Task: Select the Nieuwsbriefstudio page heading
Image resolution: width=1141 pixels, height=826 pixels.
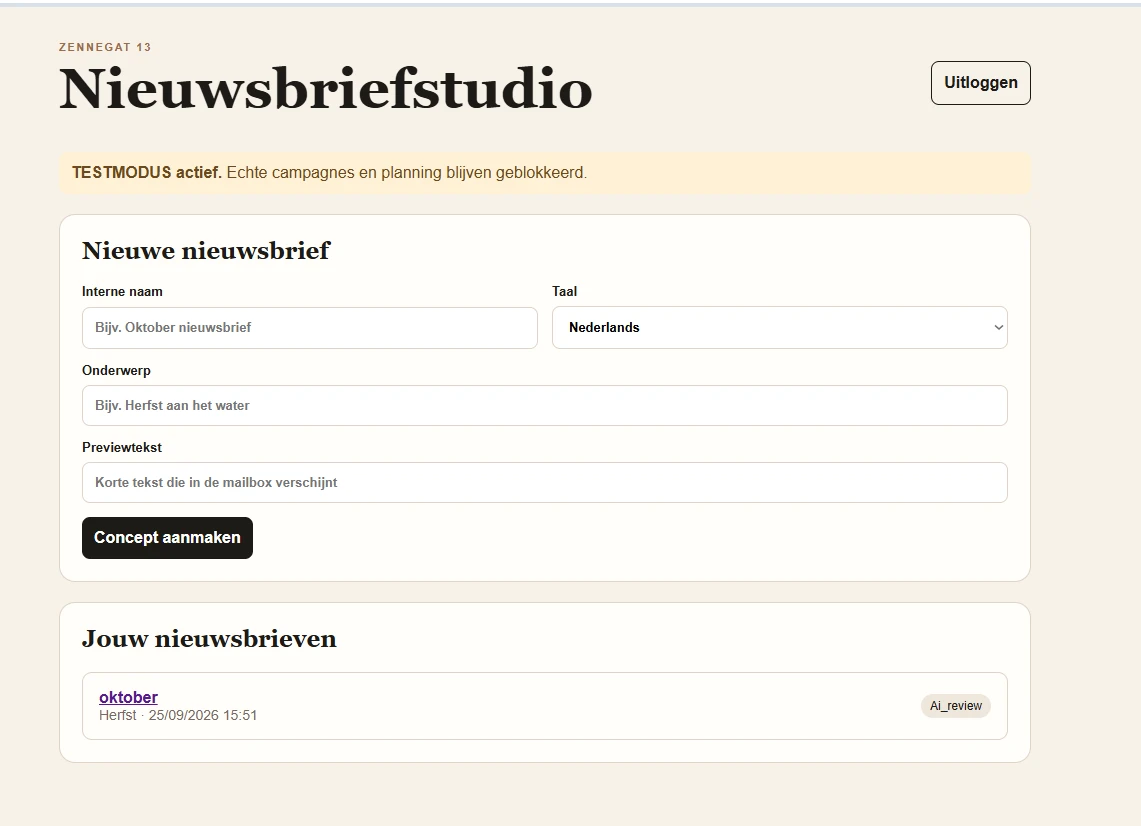Action: [325, 89]
